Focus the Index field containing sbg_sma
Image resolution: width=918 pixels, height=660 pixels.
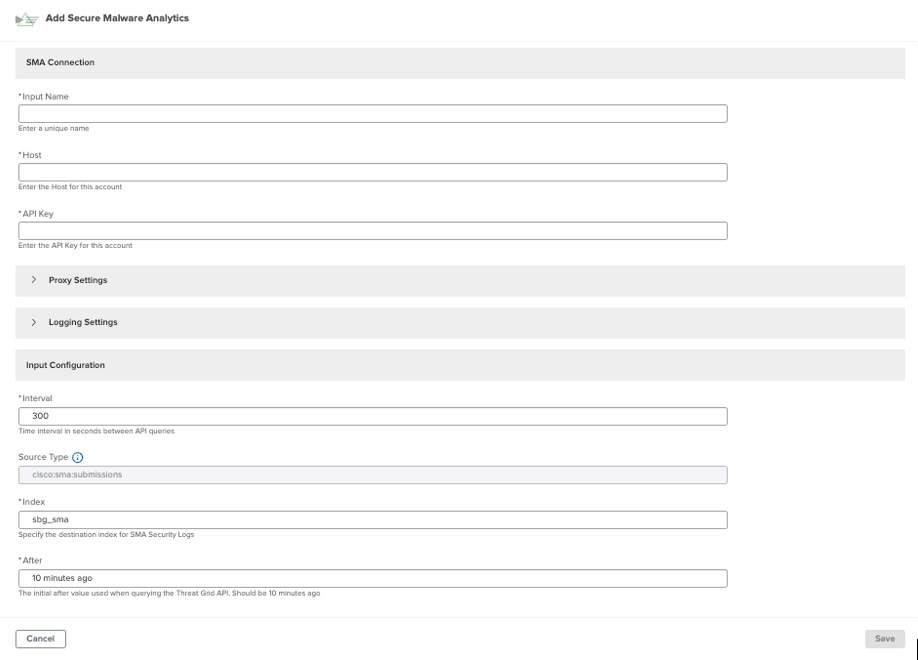click(372, 520)
